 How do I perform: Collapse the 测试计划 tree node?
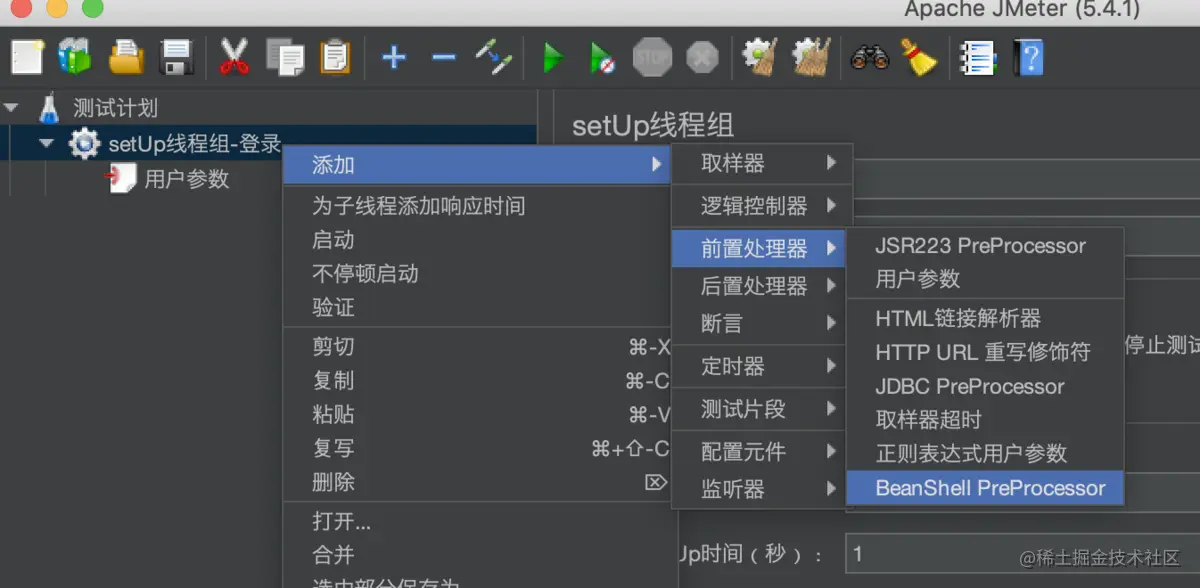coord(12,108)
